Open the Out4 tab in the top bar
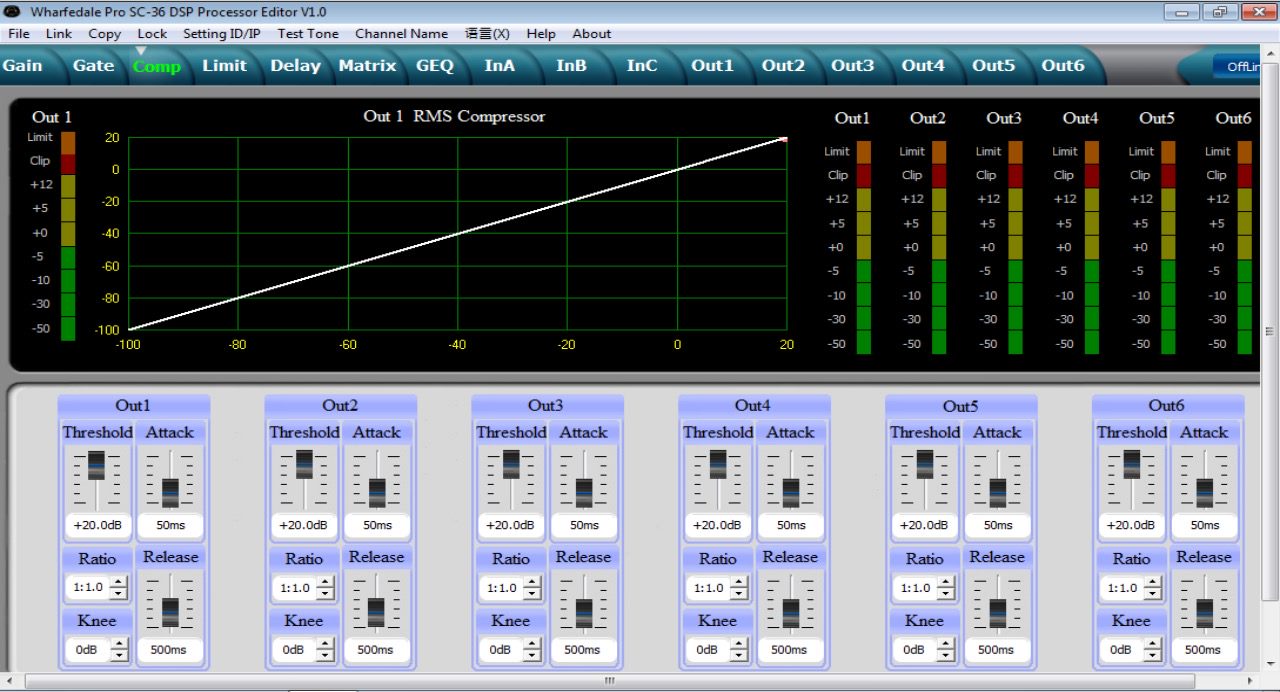 (x=923, y=65)
